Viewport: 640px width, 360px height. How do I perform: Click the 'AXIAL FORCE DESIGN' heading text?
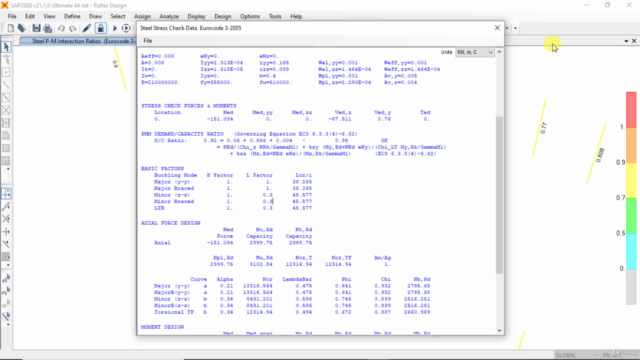coord(171,223)
